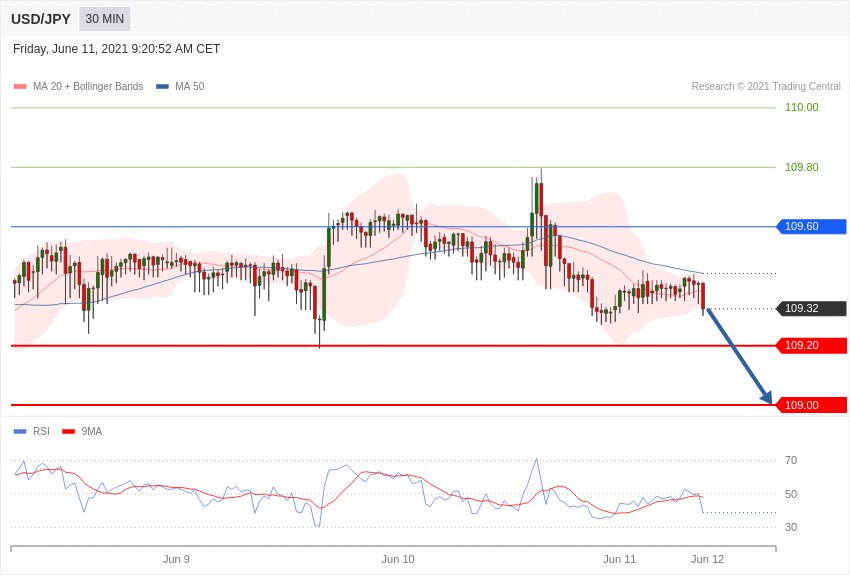Click the USD/JPY pair title
The height and width of the screenshot is (576, 850).
(x=41, y=19)
